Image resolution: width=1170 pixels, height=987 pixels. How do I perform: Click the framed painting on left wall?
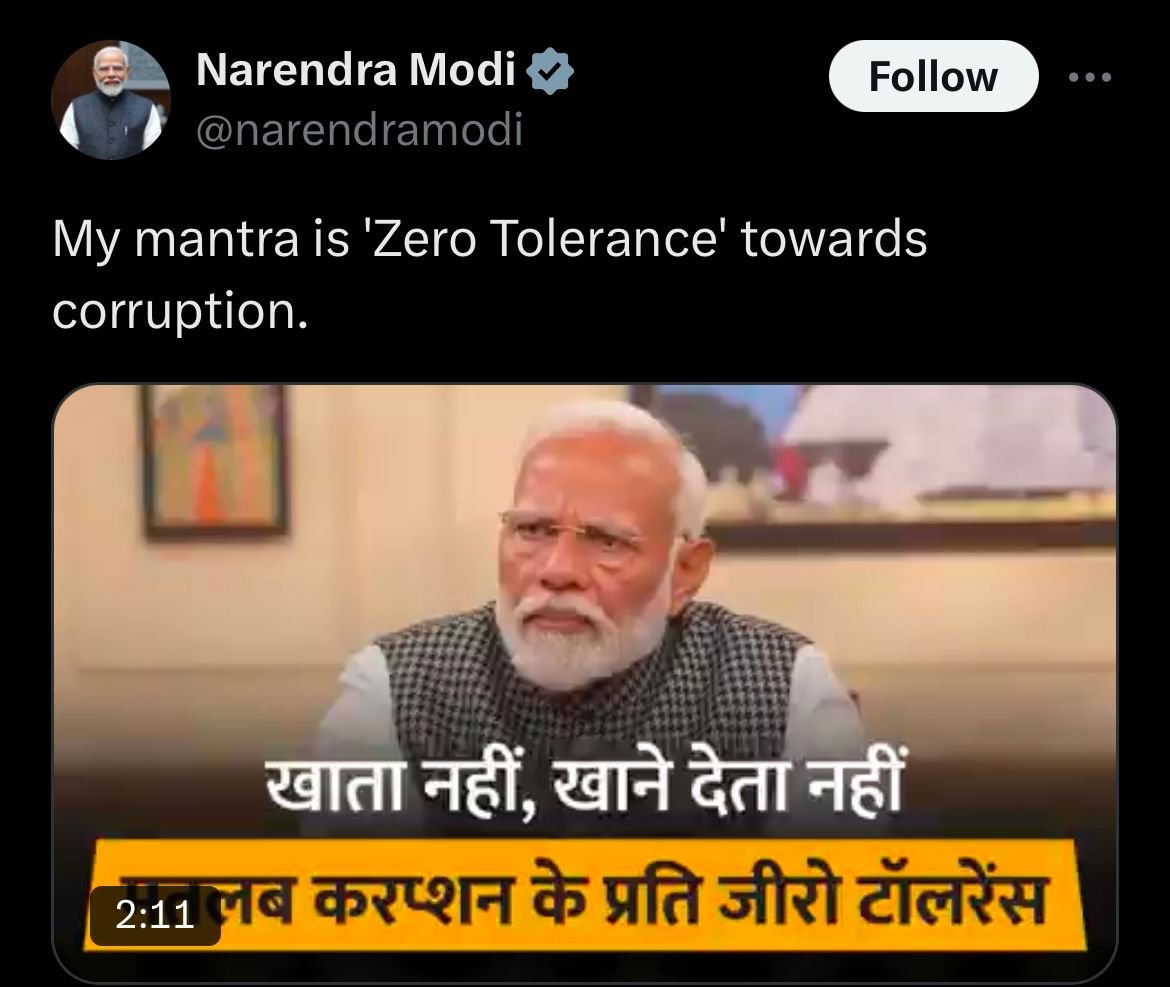click(215, 461)
